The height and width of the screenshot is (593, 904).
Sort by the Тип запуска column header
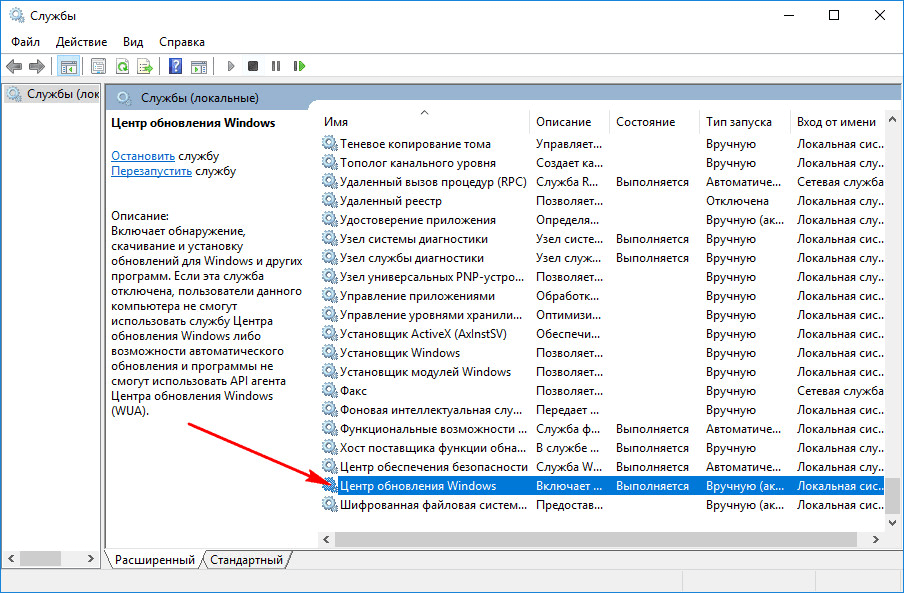745,122
